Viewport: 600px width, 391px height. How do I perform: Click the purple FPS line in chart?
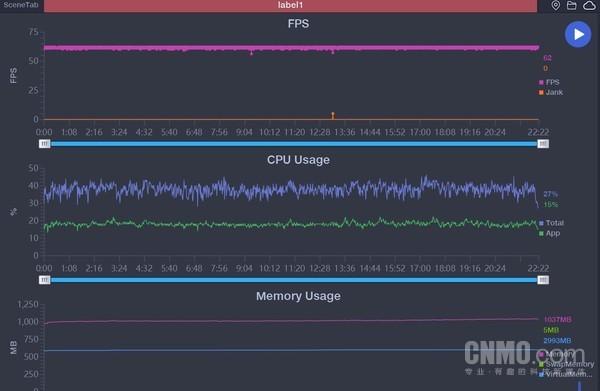pos(291,48)
